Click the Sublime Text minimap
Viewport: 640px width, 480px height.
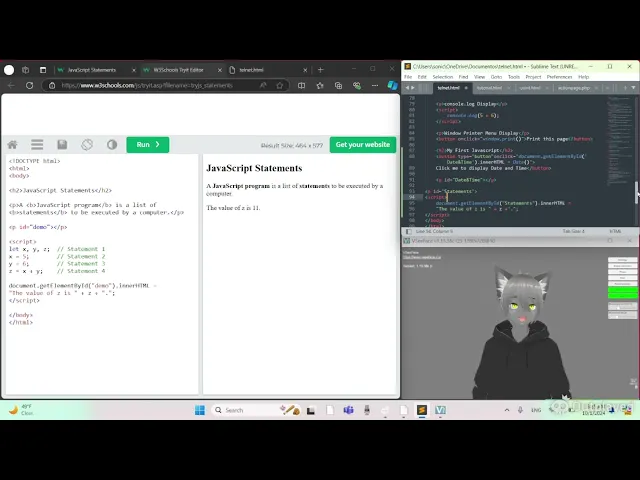pos(620,140)
